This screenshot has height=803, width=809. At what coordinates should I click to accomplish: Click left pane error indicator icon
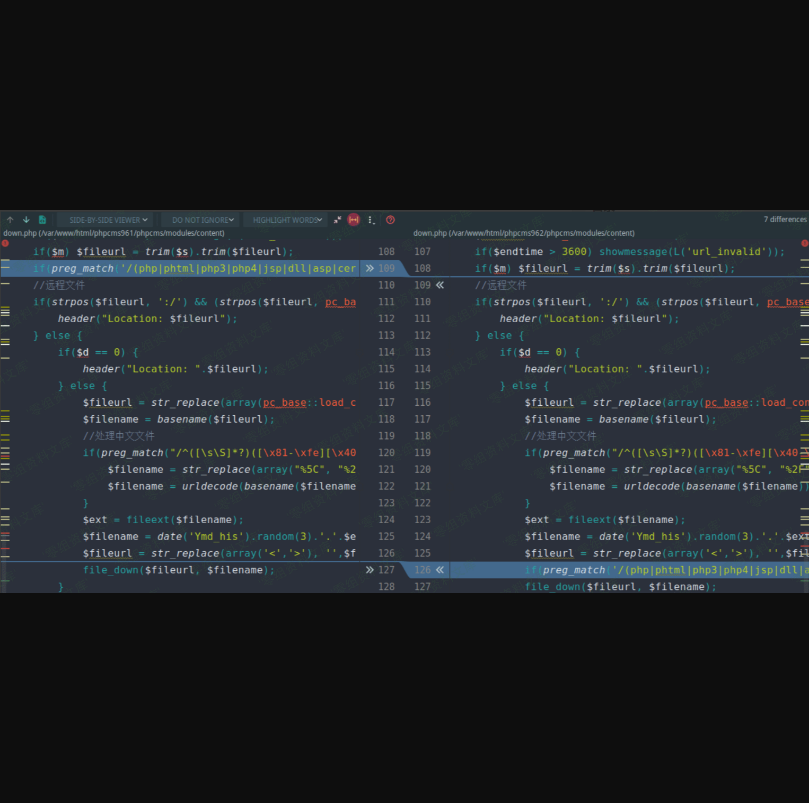[5, 243]
